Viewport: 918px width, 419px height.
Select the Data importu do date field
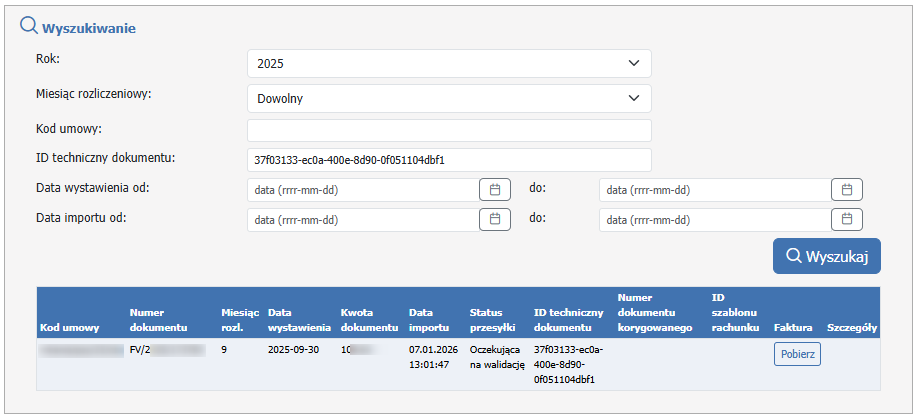tap(714, 219)
